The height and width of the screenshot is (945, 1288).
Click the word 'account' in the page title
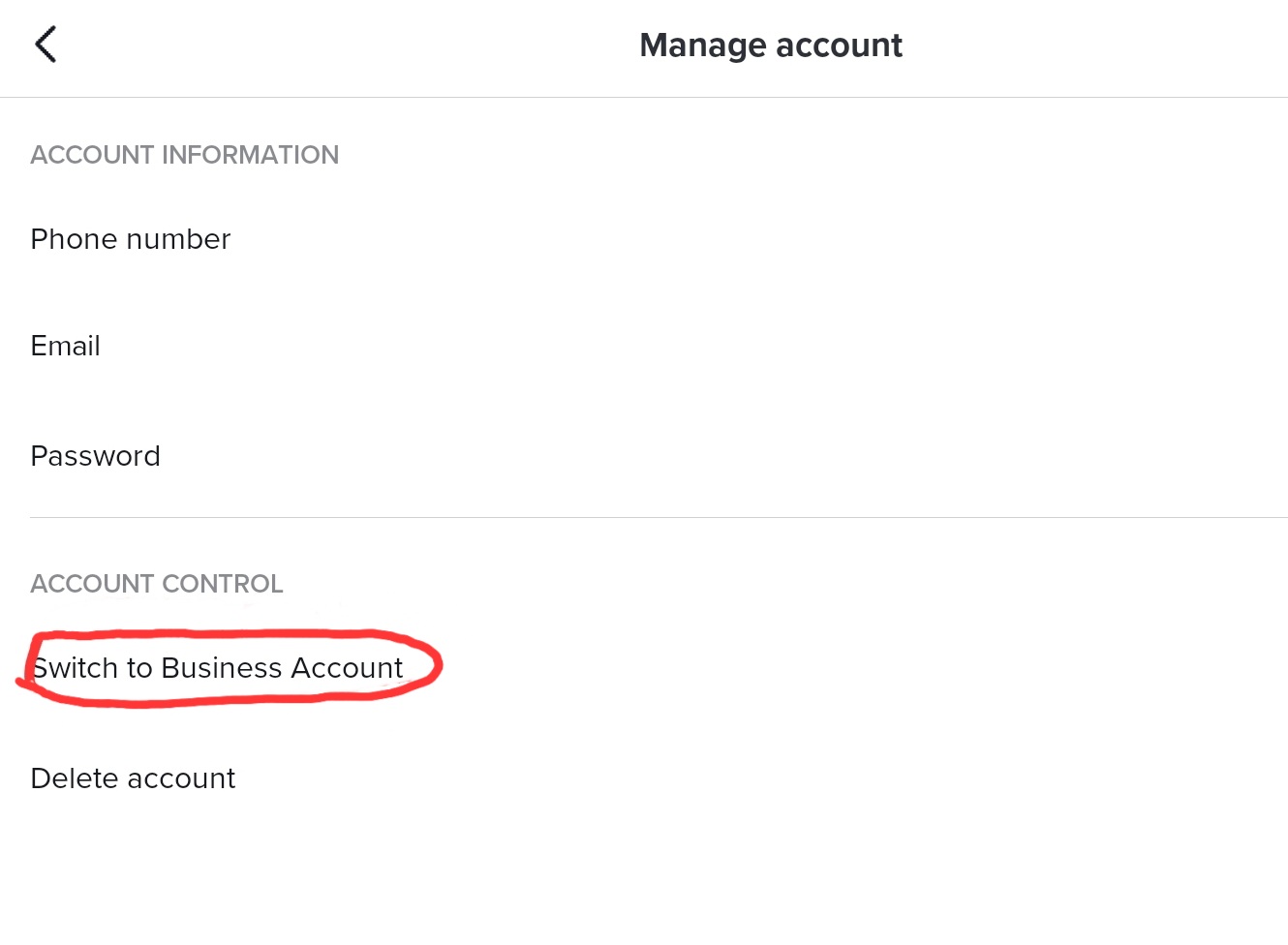(839, 46)
